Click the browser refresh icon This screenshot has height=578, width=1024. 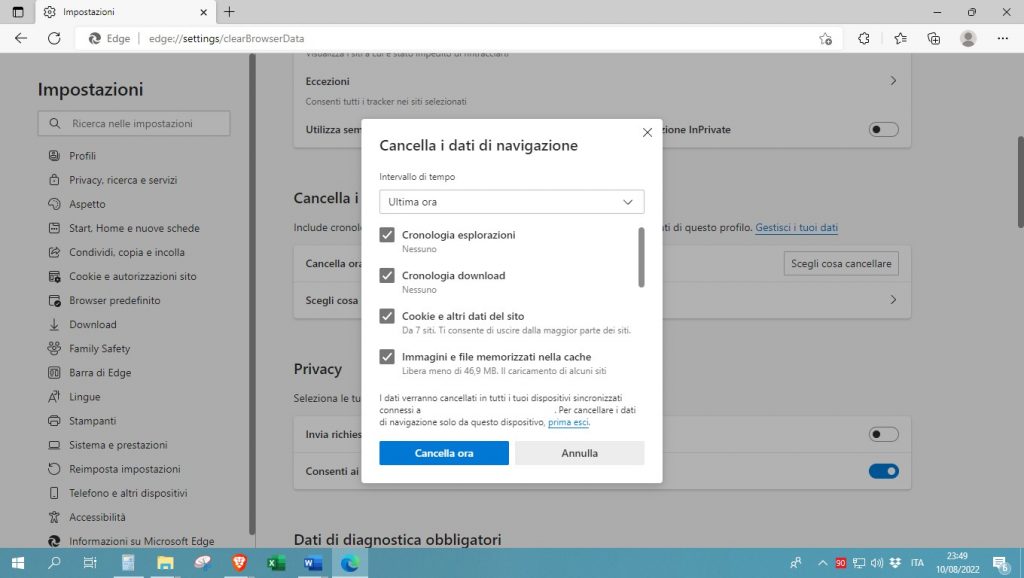(x=54, y=38)
